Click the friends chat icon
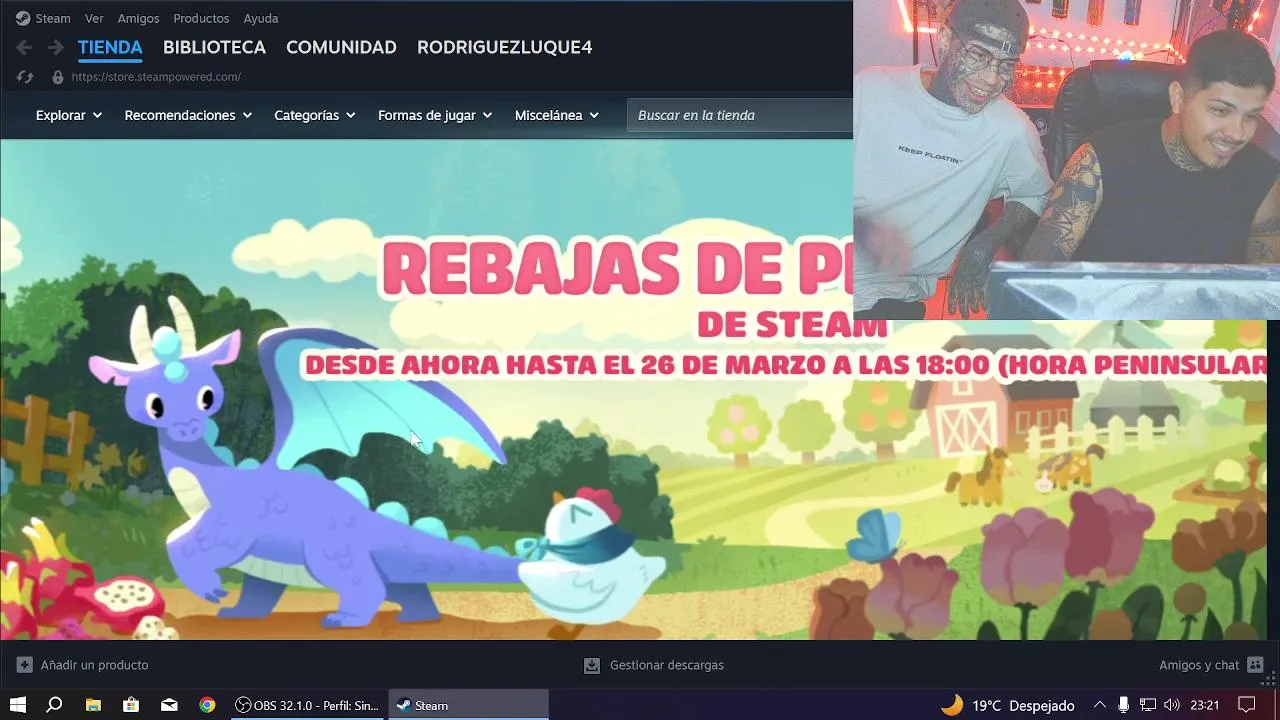 point(1256,665)
